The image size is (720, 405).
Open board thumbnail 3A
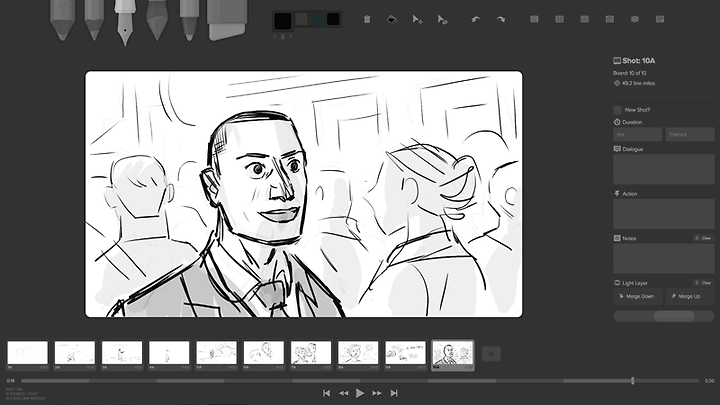tap(122, 353)
